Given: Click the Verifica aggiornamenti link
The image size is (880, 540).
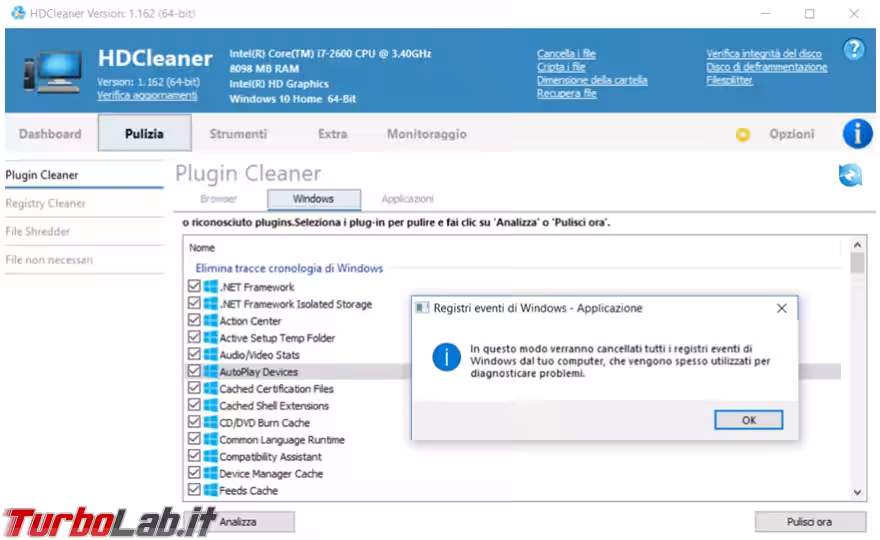Looking at the screenshot, I should [147, 95].
